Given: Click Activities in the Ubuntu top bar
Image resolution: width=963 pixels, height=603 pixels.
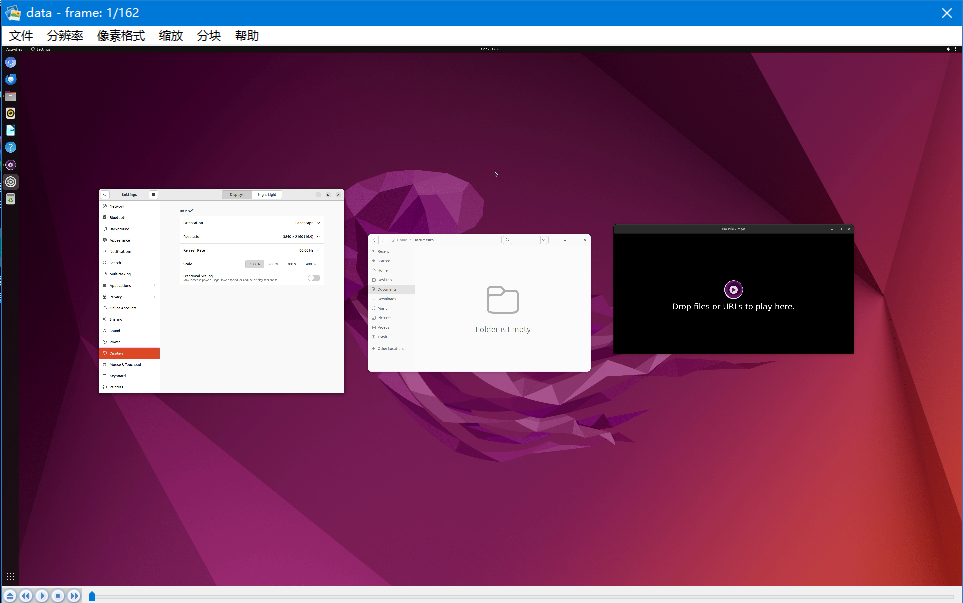Looking at the screenshot, I should click(x=14, y=49).
